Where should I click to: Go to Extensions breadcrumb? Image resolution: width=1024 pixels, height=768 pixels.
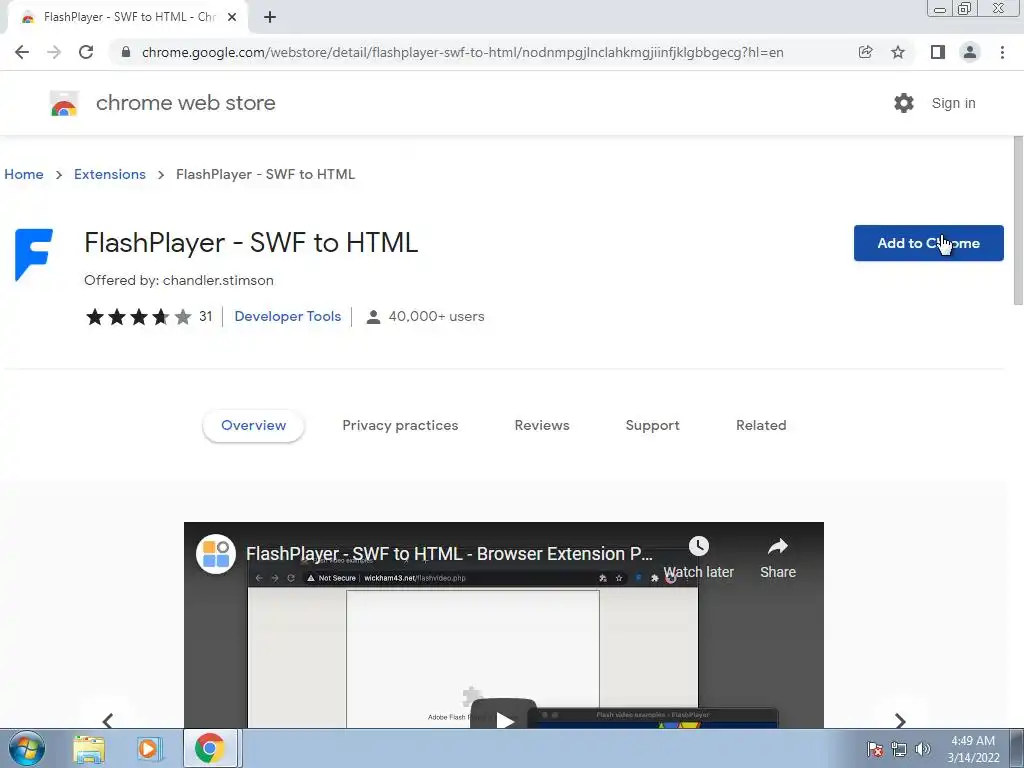tap(110, 174)
